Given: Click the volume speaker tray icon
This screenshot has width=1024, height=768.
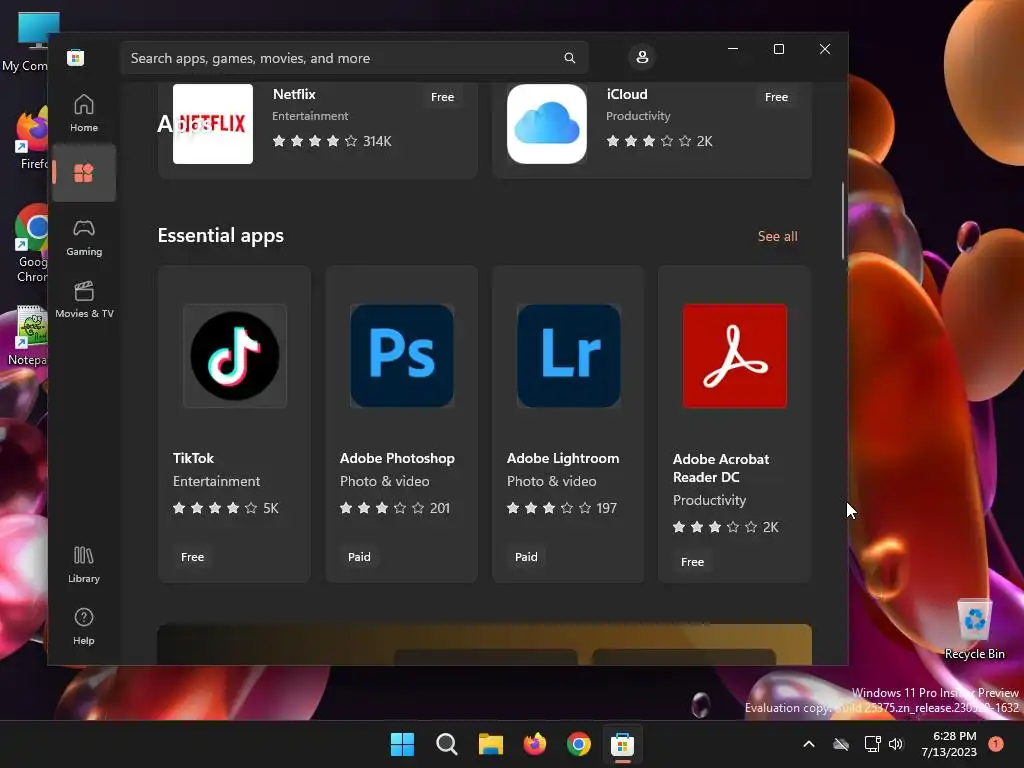Looking at the screenshot, I should coord(896,744).
